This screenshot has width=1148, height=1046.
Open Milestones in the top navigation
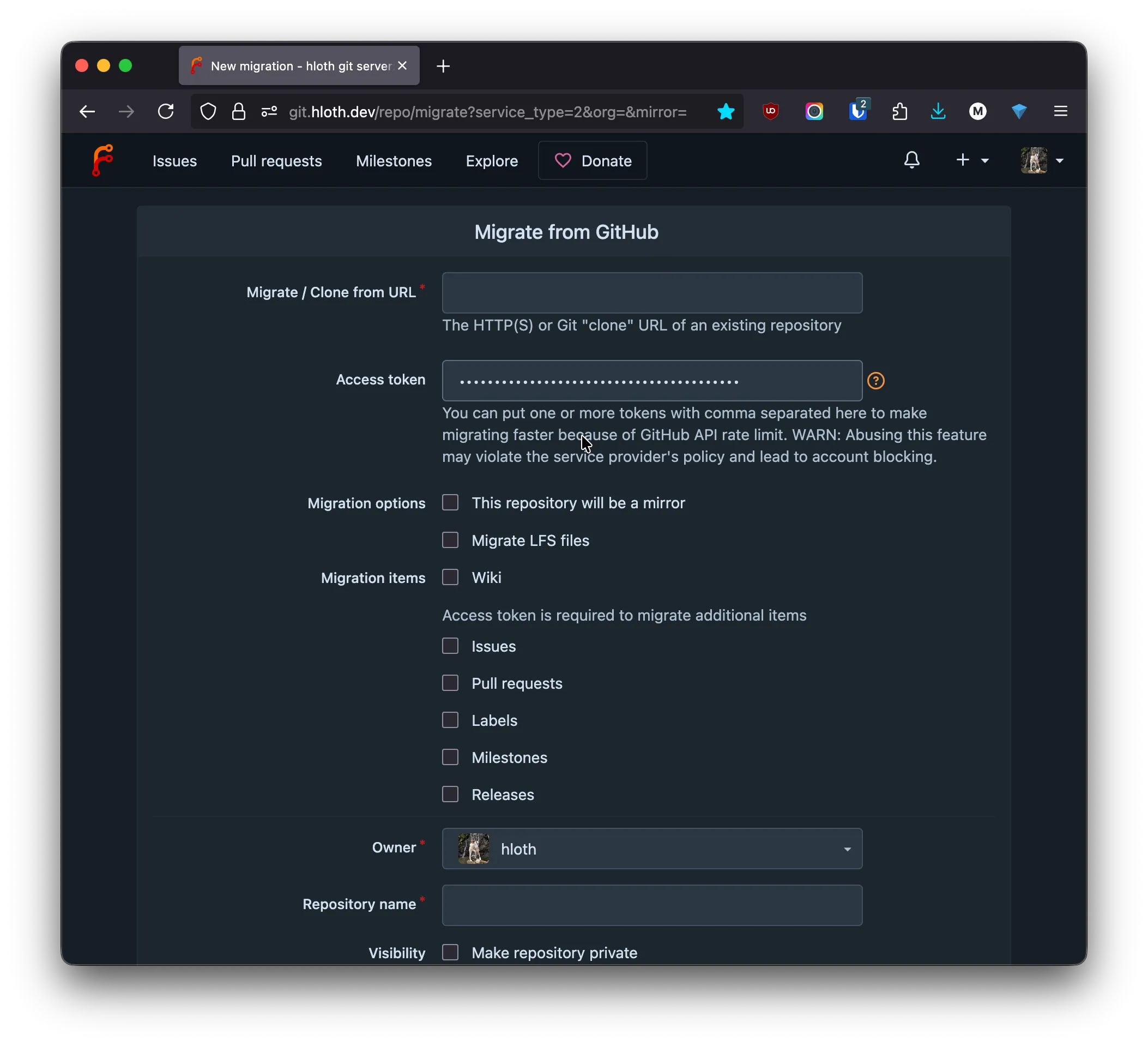[x=394, y=161]
